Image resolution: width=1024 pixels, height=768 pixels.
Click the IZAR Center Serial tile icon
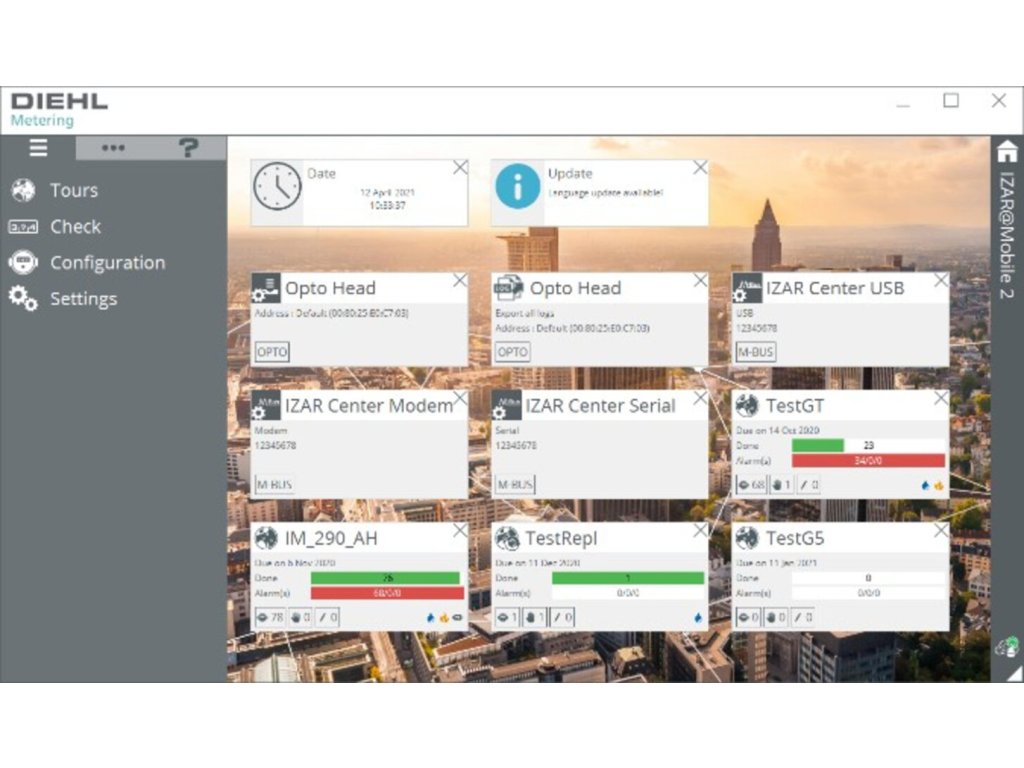tap(507, 406)
